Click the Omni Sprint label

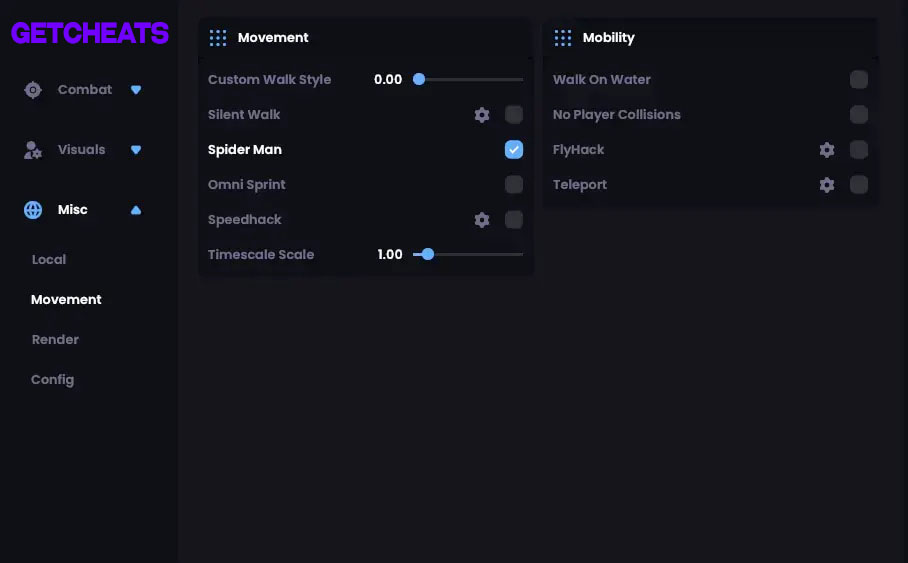pos(247,185)
